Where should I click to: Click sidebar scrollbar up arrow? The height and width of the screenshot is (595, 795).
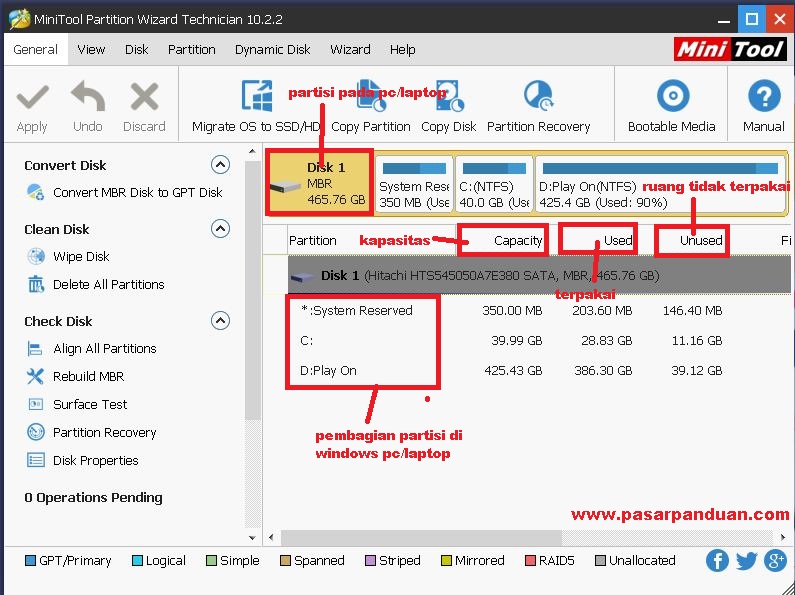252,152
